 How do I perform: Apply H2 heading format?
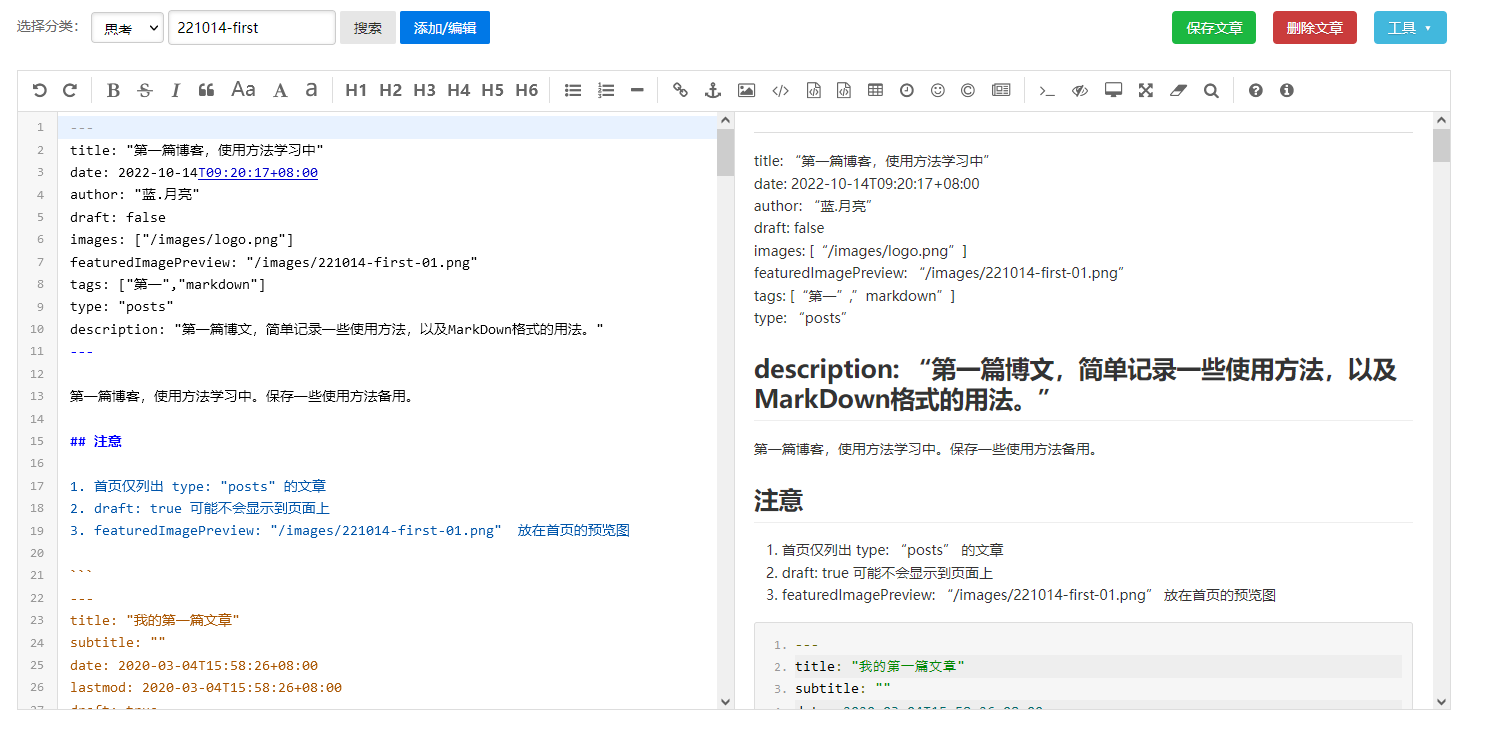coord(390,90)
